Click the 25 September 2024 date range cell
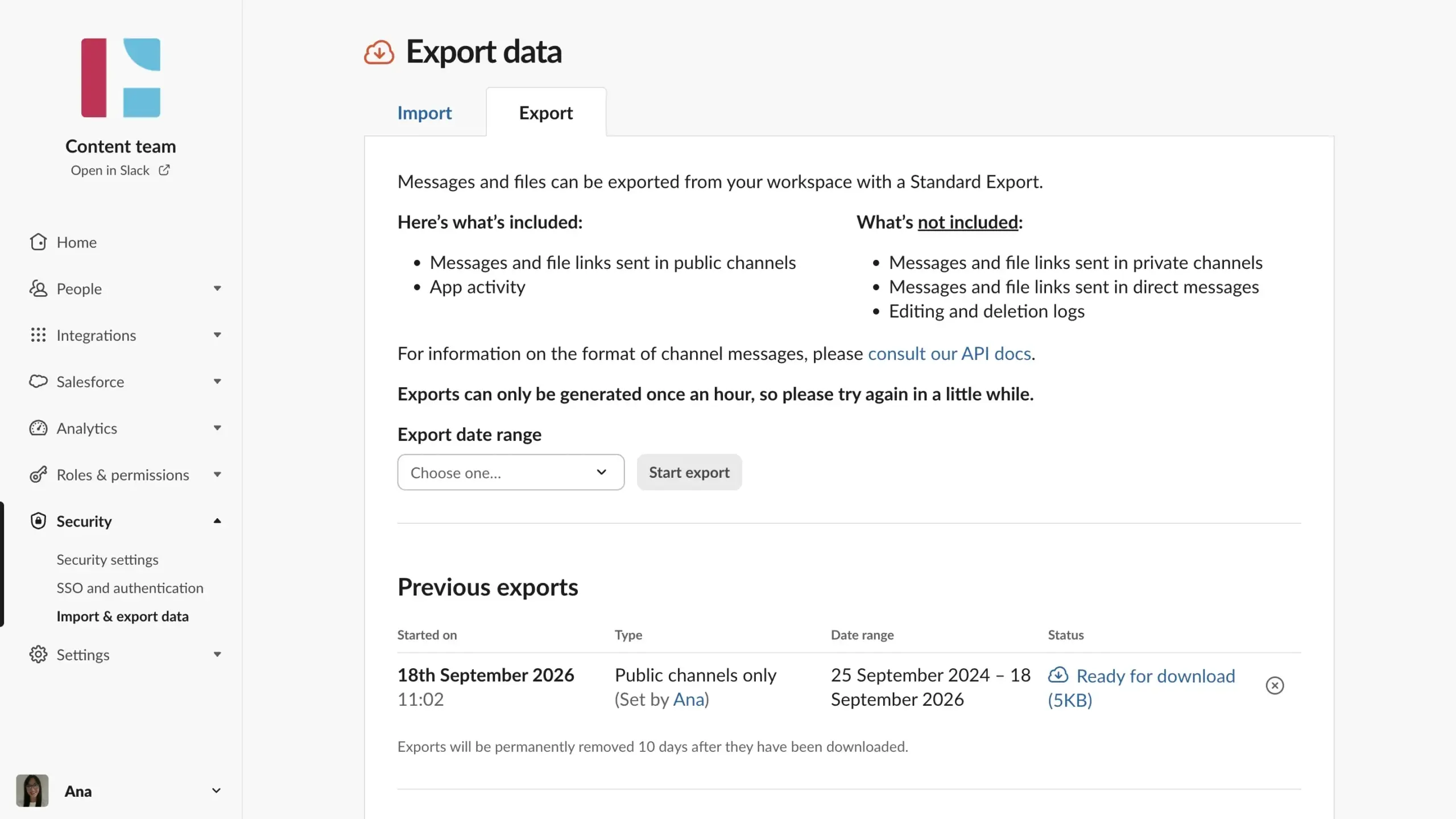Screen dimensions: 1456x819 pos(930,687)
